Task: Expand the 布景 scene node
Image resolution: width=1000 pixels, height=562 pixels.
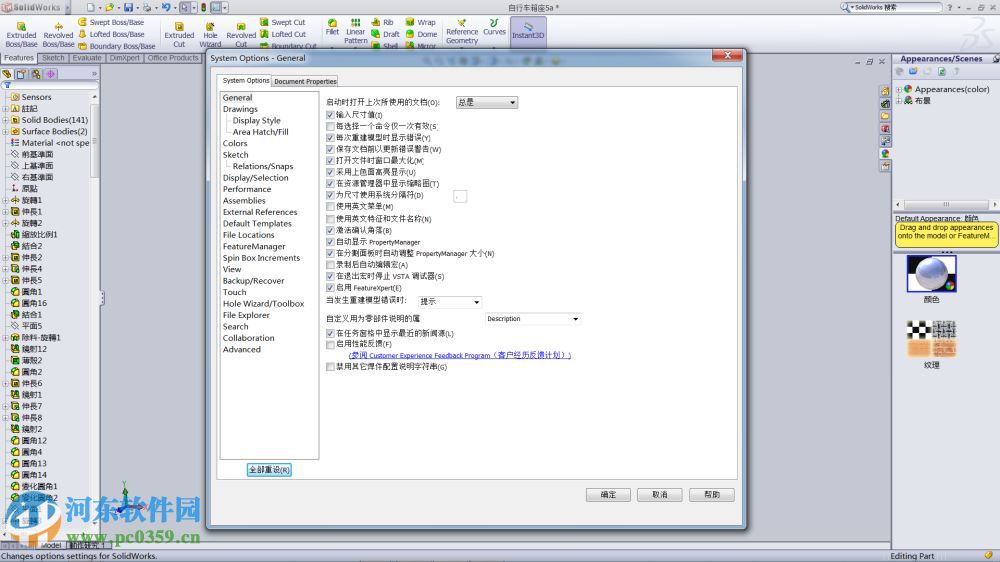Action: click(x=899, y=101)
